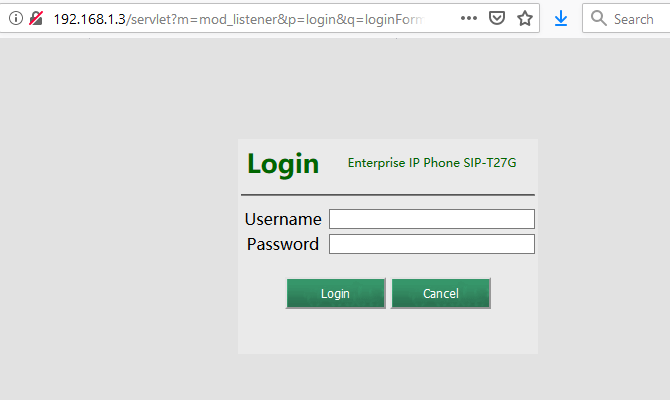Open the site information icon
This screenshot has height=400, width=670.
tap(16, 18)
